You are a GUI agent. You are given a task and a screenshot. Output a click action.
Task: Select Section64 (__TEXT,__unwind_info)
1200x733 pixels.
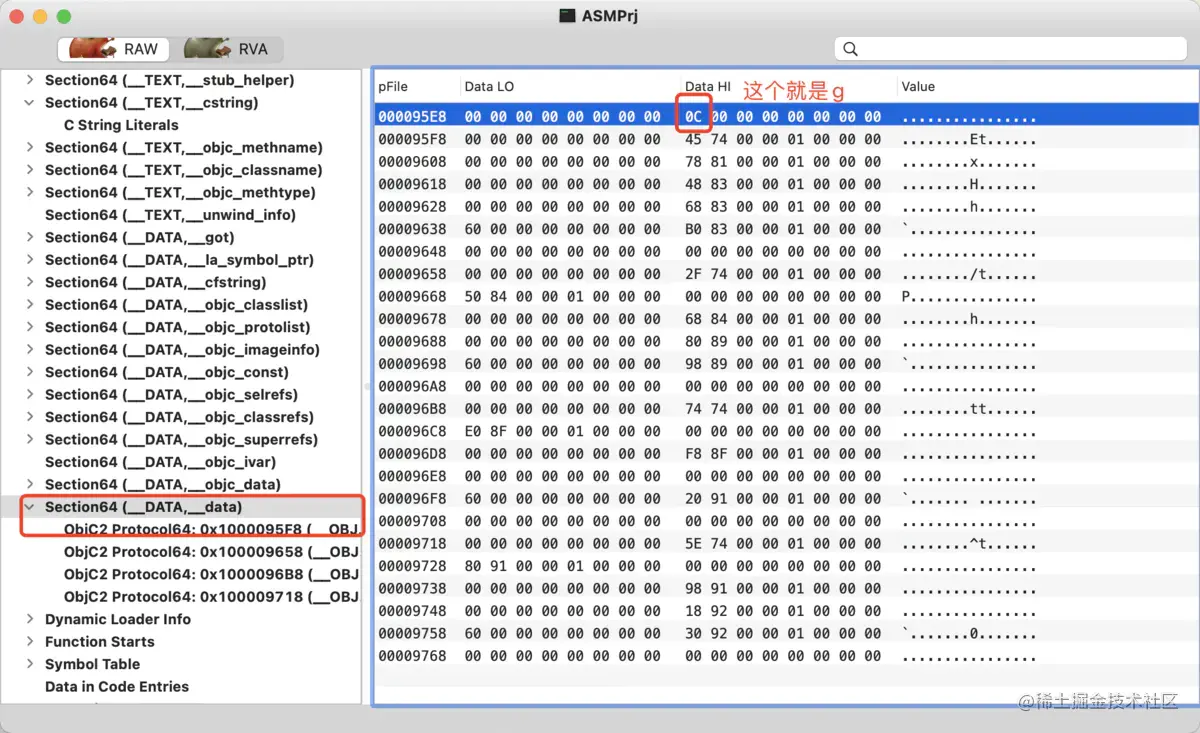click(170, 215)
